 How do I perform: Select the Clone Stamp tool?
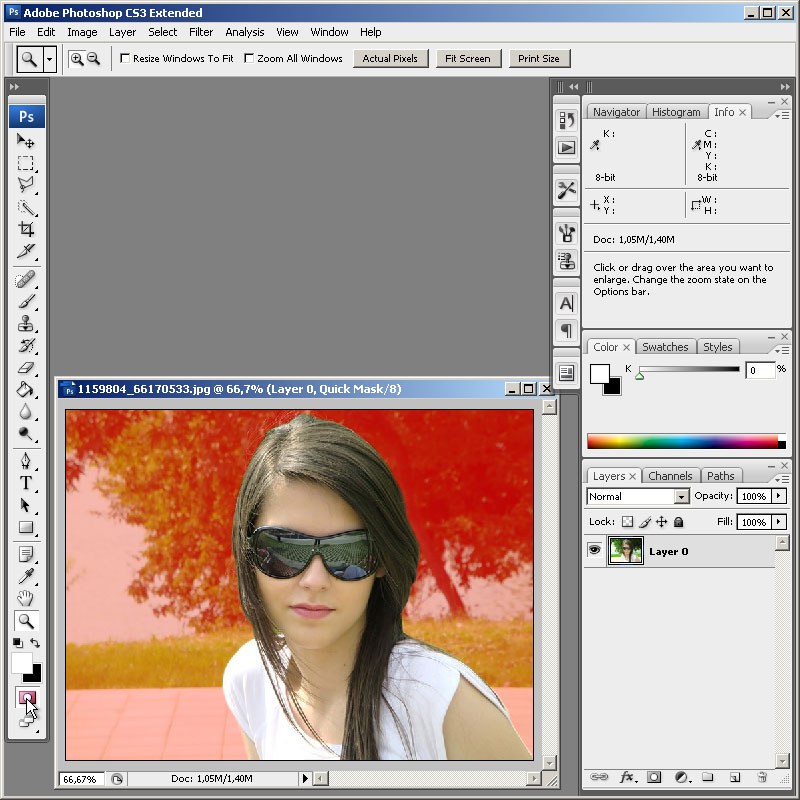point(26,323)
